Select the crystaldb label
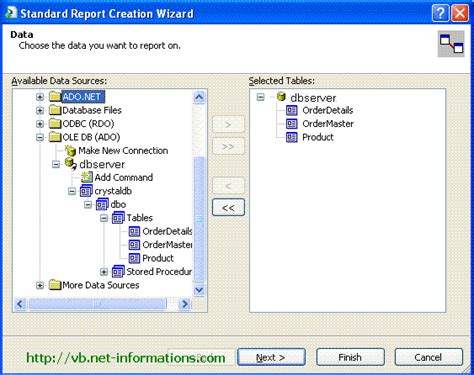 (113, 191)
